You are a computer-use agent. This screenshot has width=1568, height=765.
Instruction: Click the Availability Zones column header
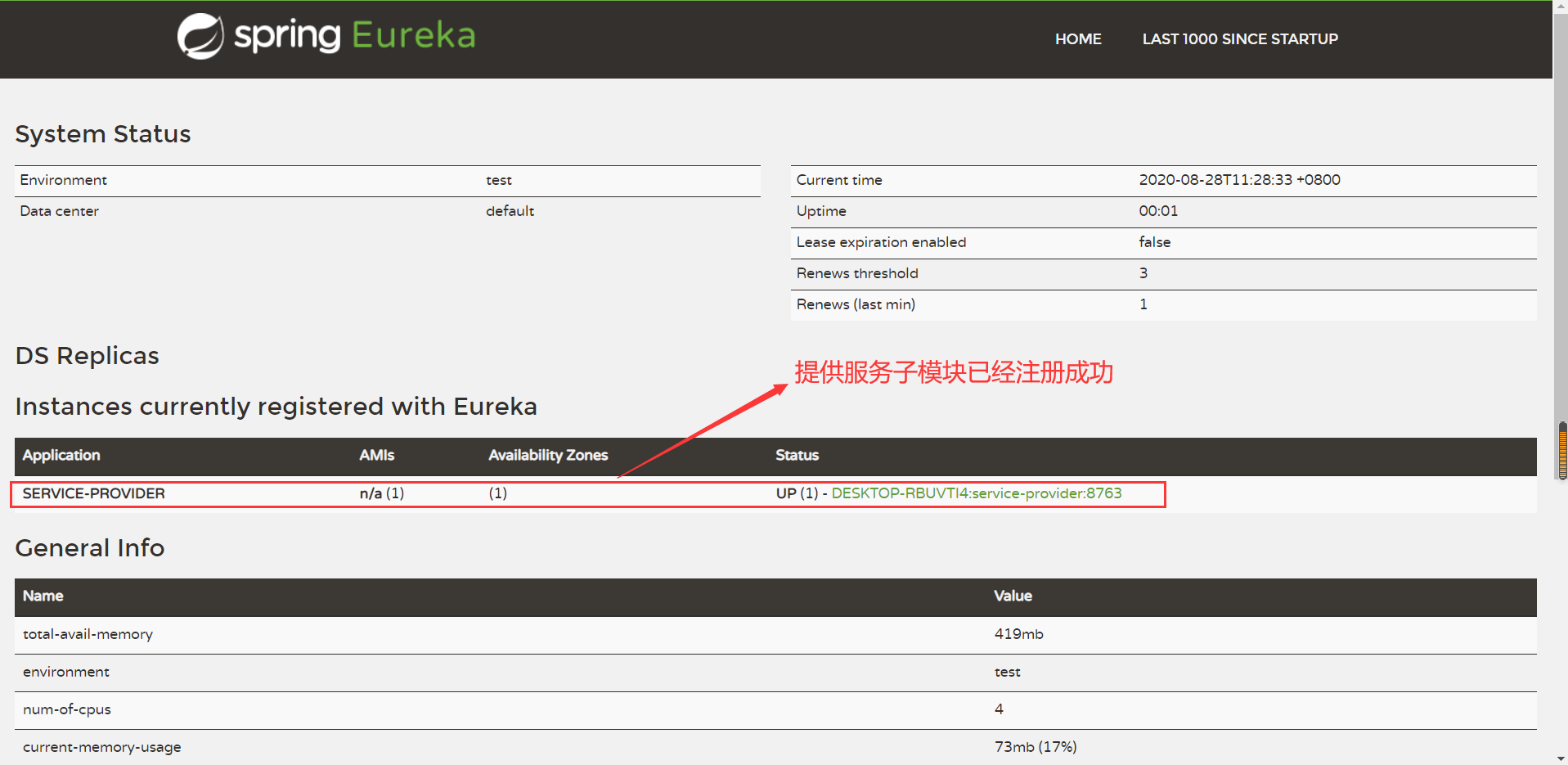[x=547, y=456]
